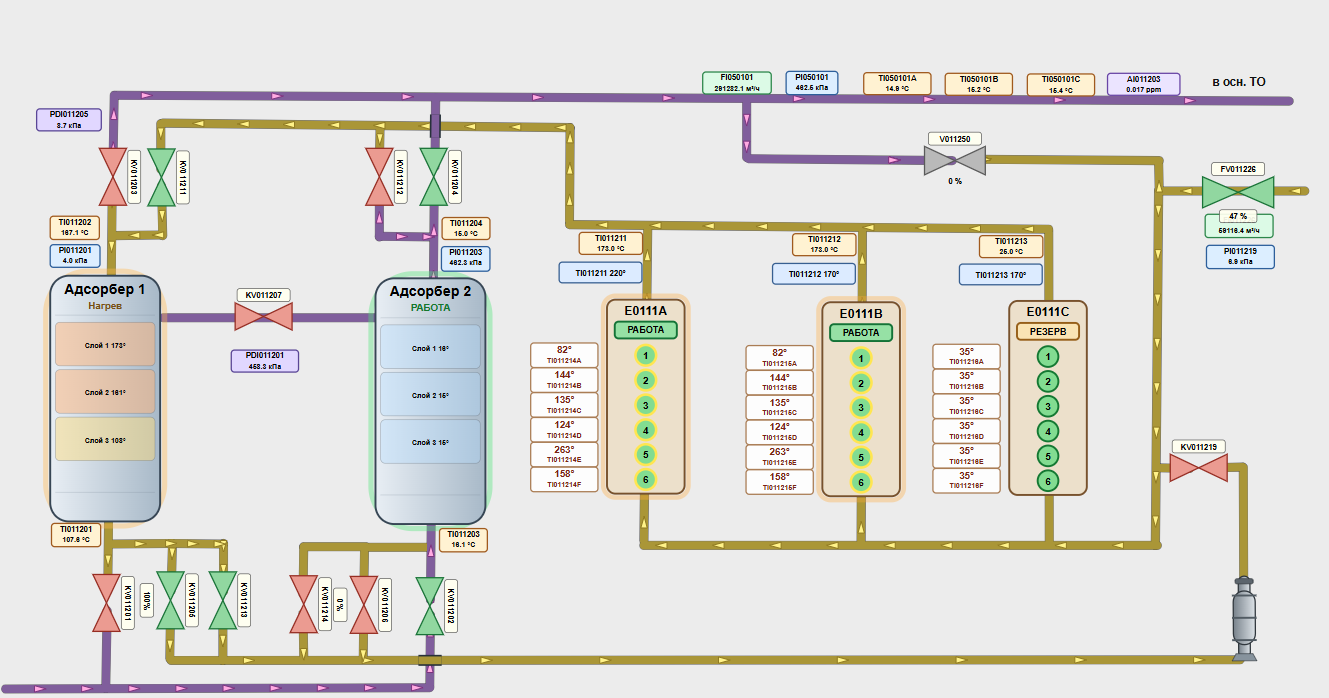Screen dimensions: 1329x698
Task: Select Слой 3 108° in Адсорбер 1
Action: [105, 440]
